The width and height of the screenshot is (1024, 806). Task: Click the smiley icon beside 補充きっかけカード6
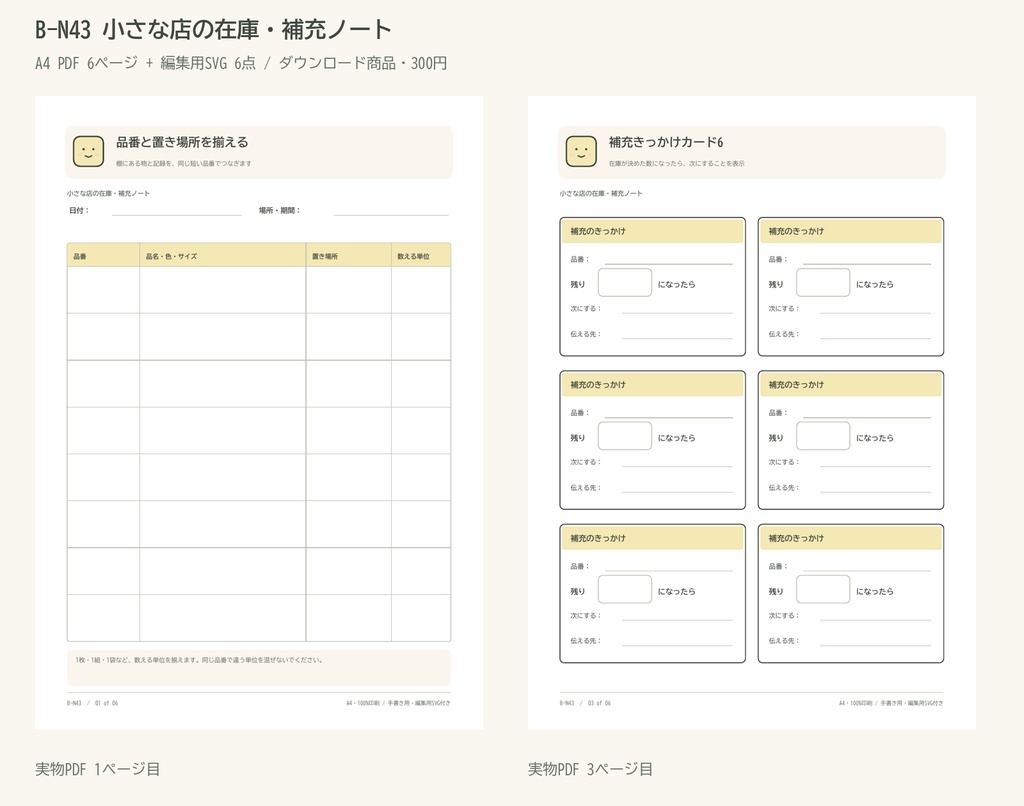point(581,152)
